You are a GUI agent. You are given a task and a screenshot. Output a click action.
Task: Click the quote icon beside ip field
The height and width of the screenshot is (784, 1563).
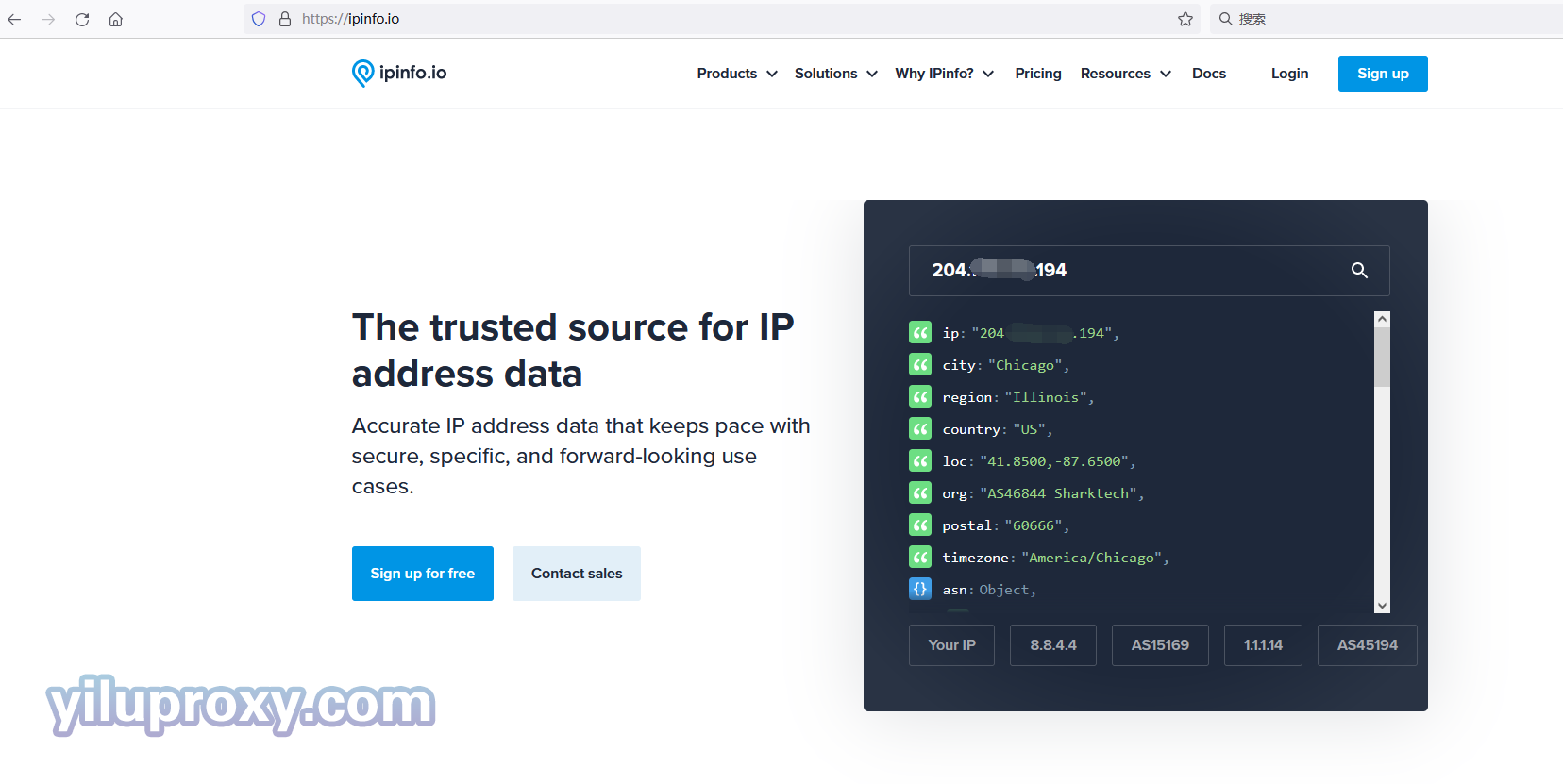[x=920, y=332]
